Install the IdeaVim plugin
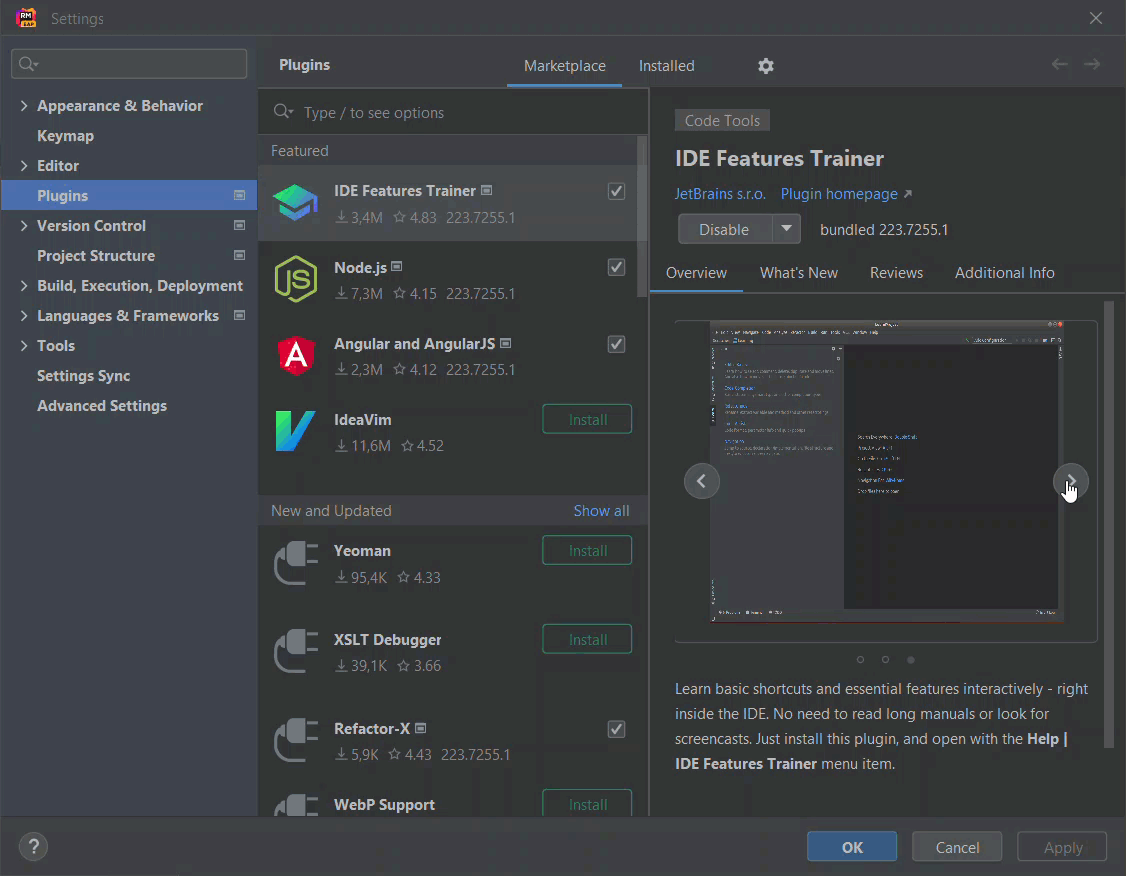This screenshot has height=876, width=1126. [587, 419]
